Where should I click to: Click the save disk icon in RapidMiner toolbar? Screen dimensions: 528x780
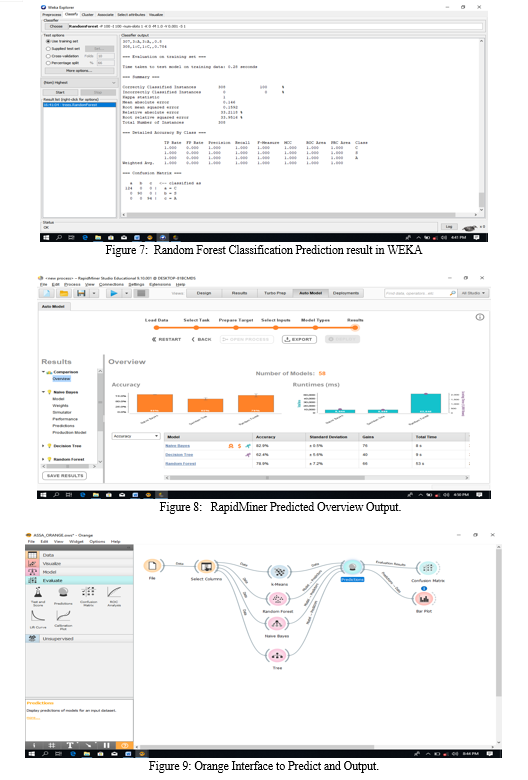point(81,293)
